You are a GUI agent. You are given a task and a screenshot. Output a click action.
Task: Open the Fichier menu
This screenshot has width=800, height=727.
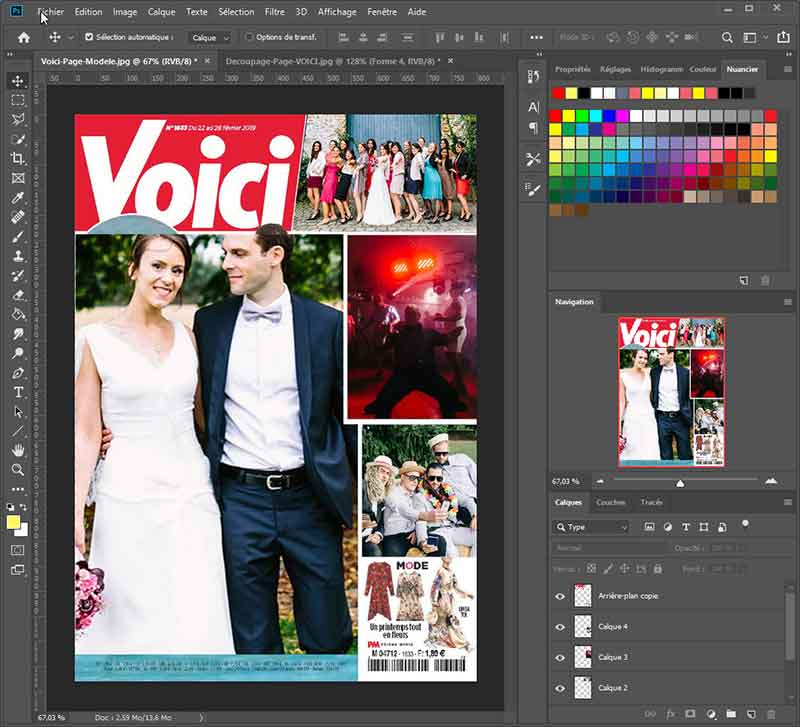(x=51, y=11)
